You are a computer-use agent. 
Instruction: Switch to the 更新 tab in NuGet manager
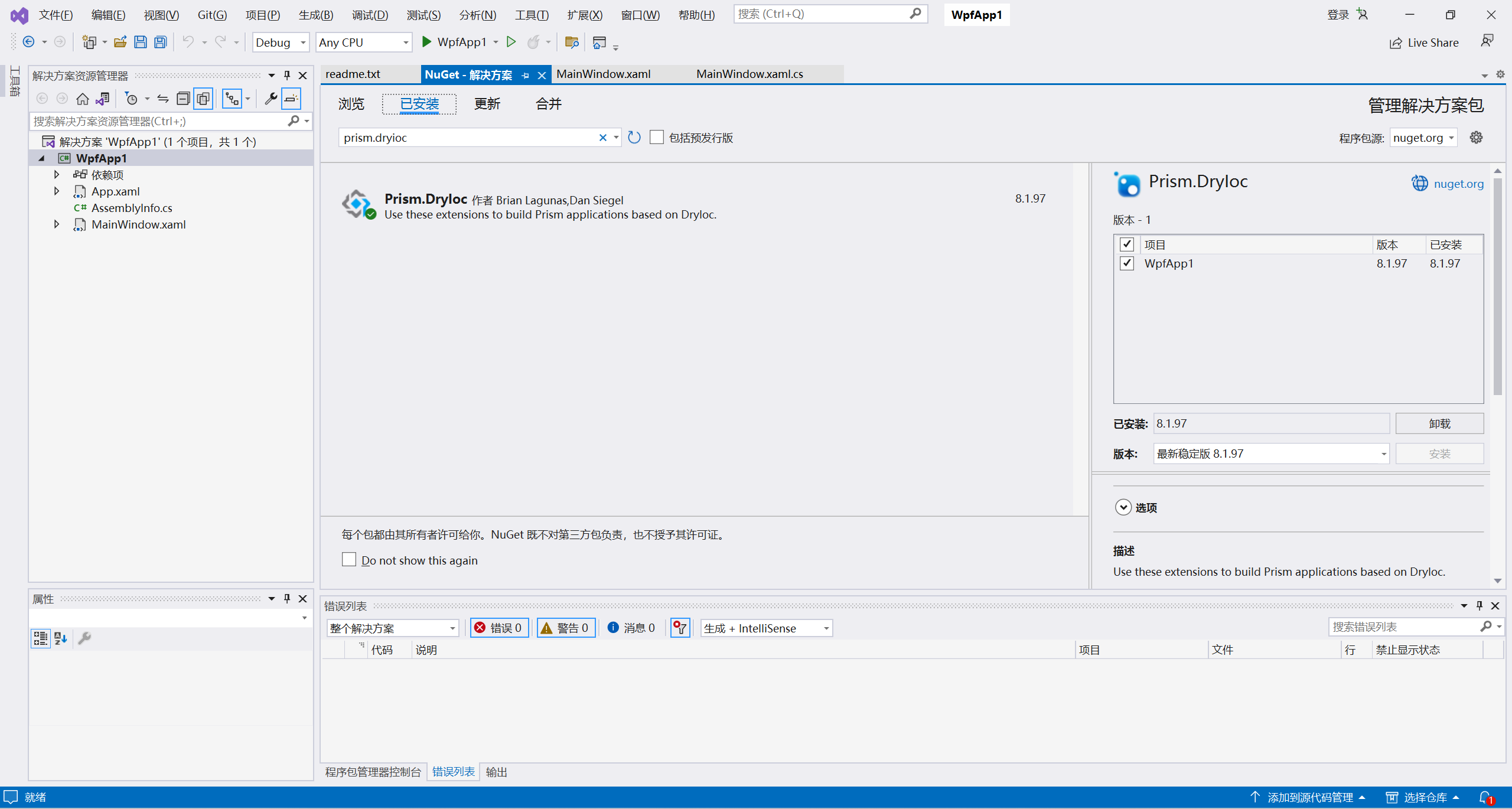tap(487, 104)
